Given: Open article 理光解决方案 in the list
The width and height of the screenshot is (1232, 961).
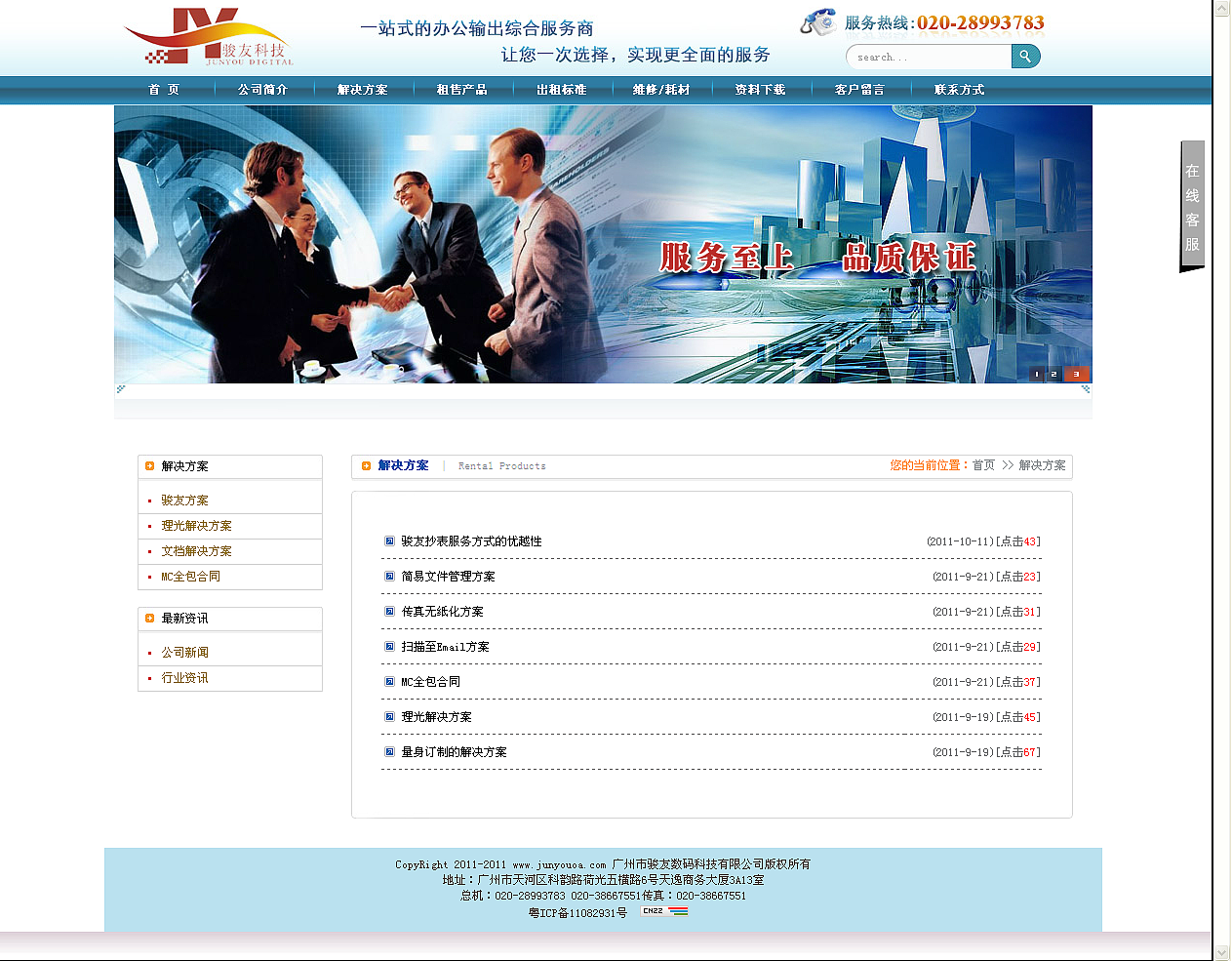Looking at the screenshot, I should pos(437,717).
